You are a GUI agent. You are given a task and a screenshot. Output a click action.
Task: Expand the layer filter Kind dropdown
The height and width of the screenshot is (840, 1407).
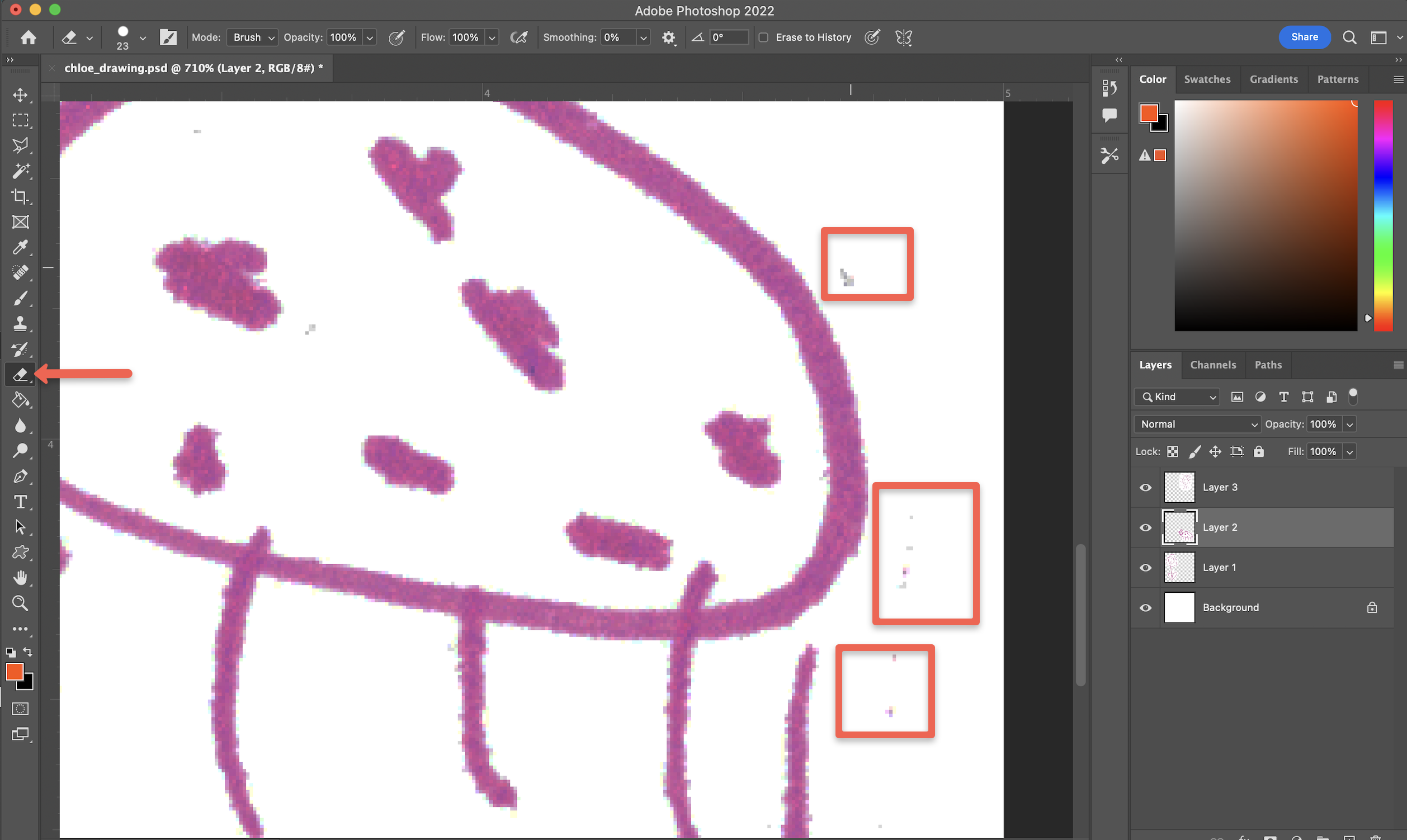tap(1177, 396)
